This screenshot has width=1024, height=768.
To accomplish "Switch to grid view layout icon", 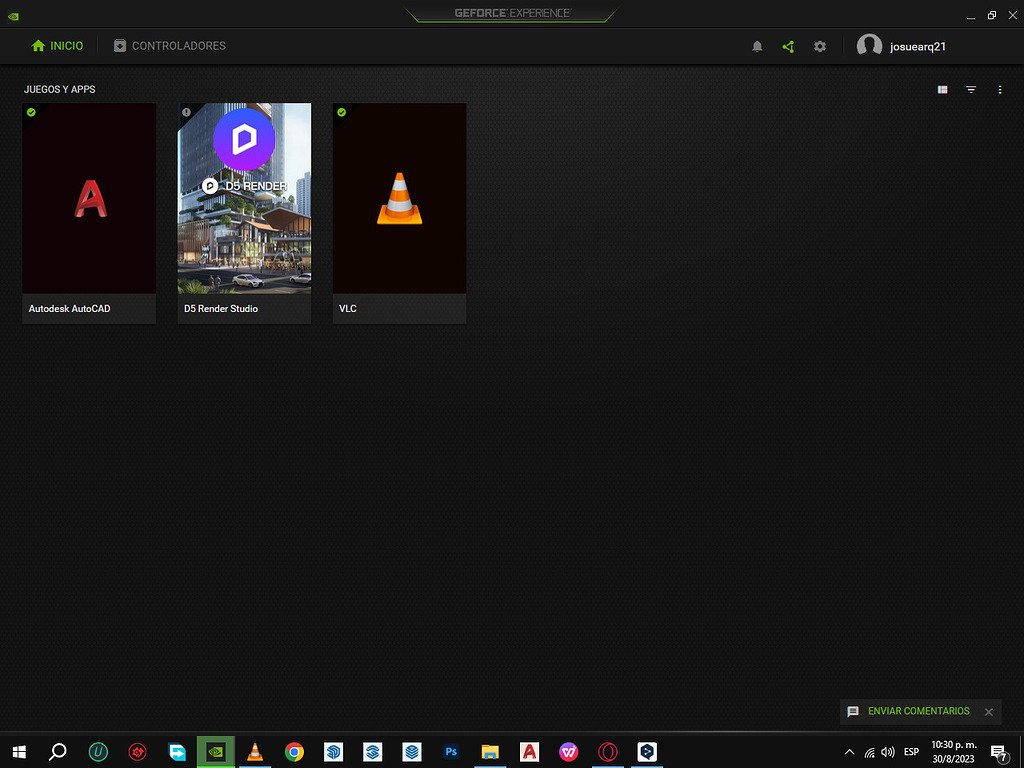I will 942,90.
